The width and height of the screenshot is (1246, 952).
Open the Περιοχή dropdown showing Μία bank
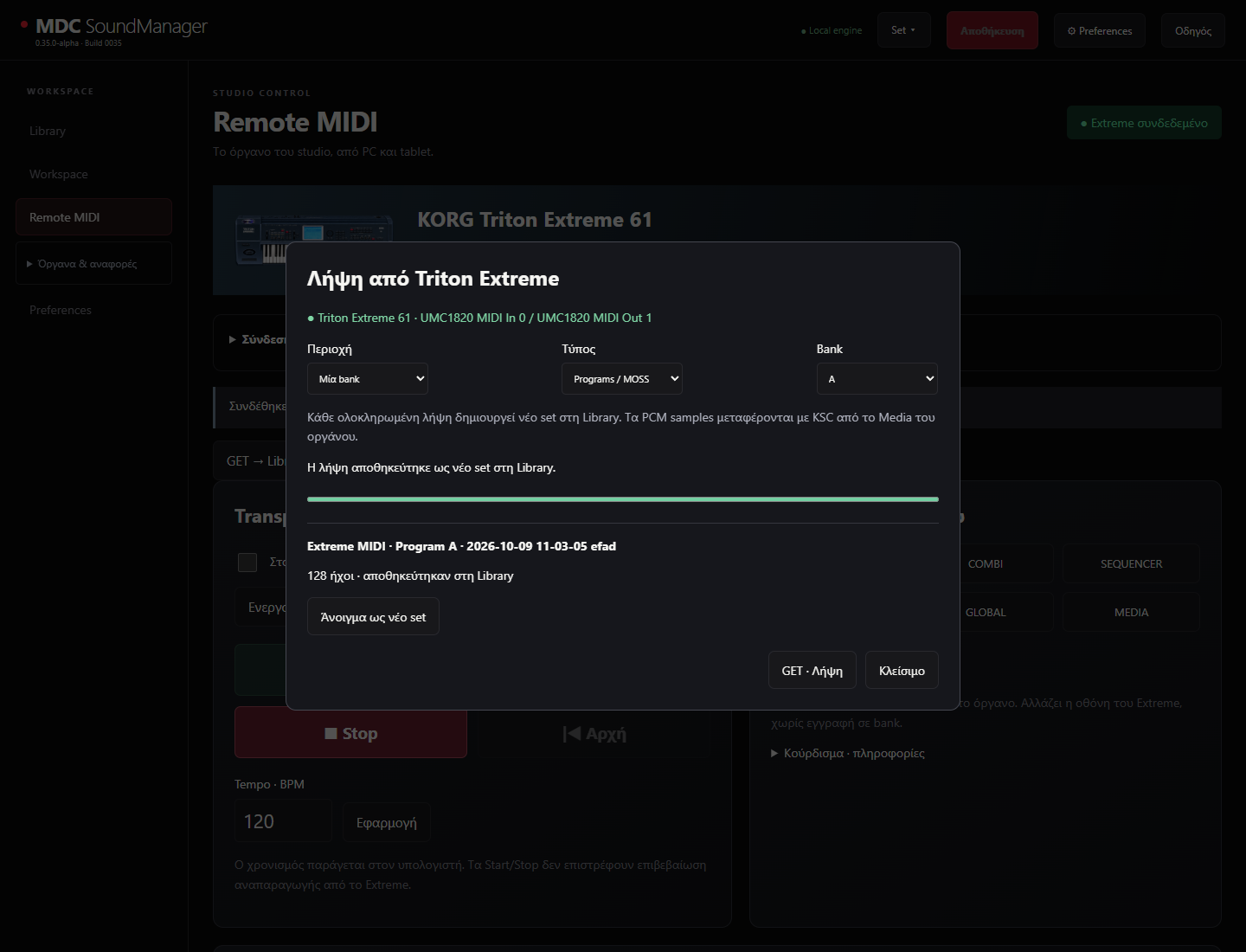click(368, 379)
